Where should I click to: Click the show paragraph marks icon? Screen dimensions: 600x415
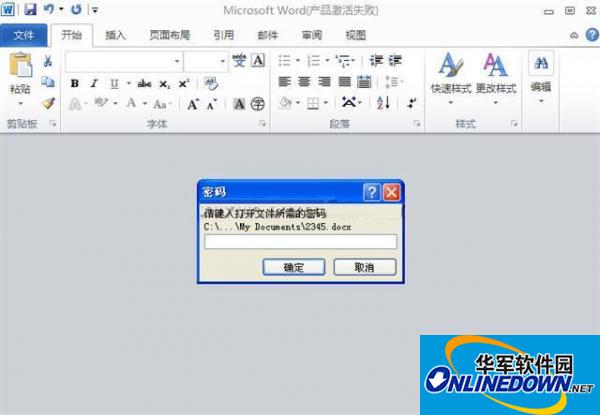(411, 103)
